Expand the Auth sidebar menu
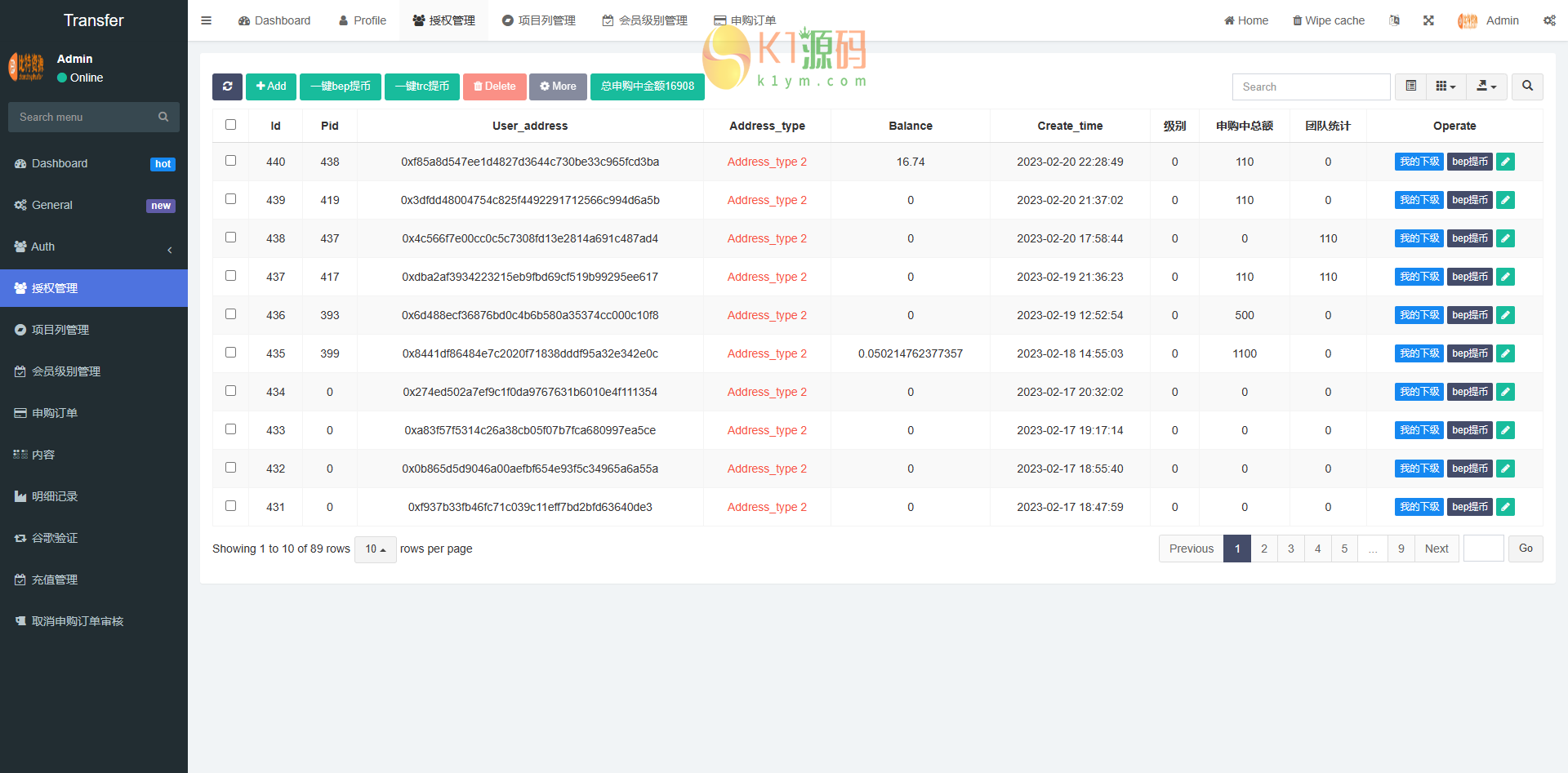 pyautogui.click(x=94, y=247)
